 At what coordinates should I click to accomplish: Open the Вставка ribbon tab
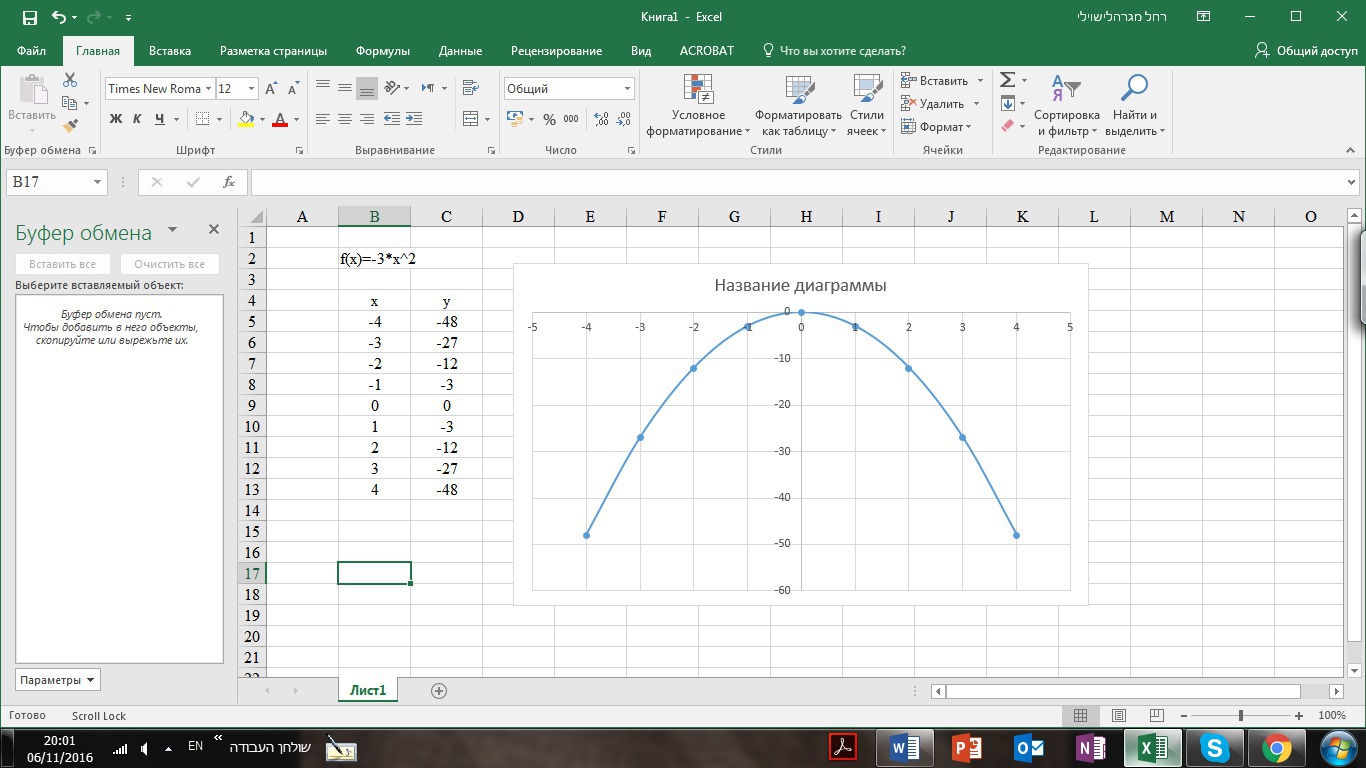point(169,51)
